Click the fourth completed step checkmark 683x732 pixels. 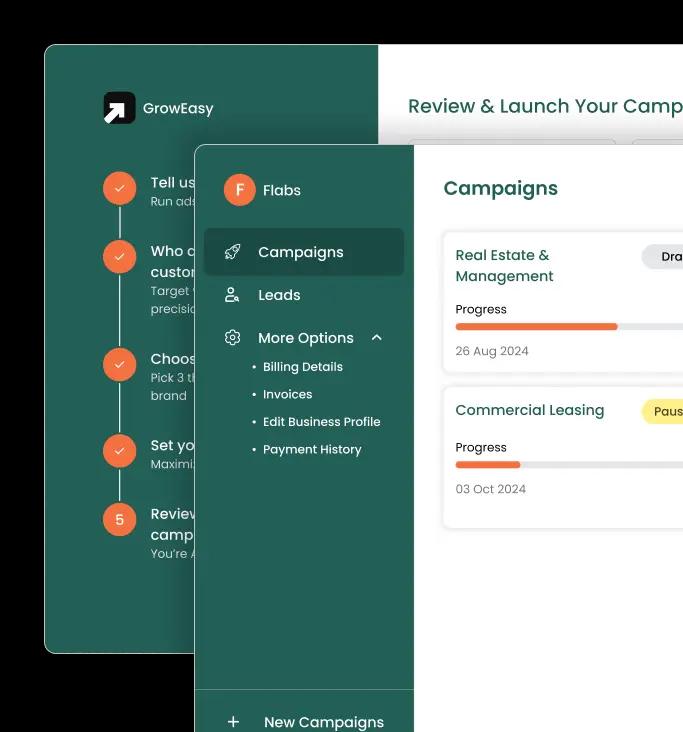pos(119,451)
